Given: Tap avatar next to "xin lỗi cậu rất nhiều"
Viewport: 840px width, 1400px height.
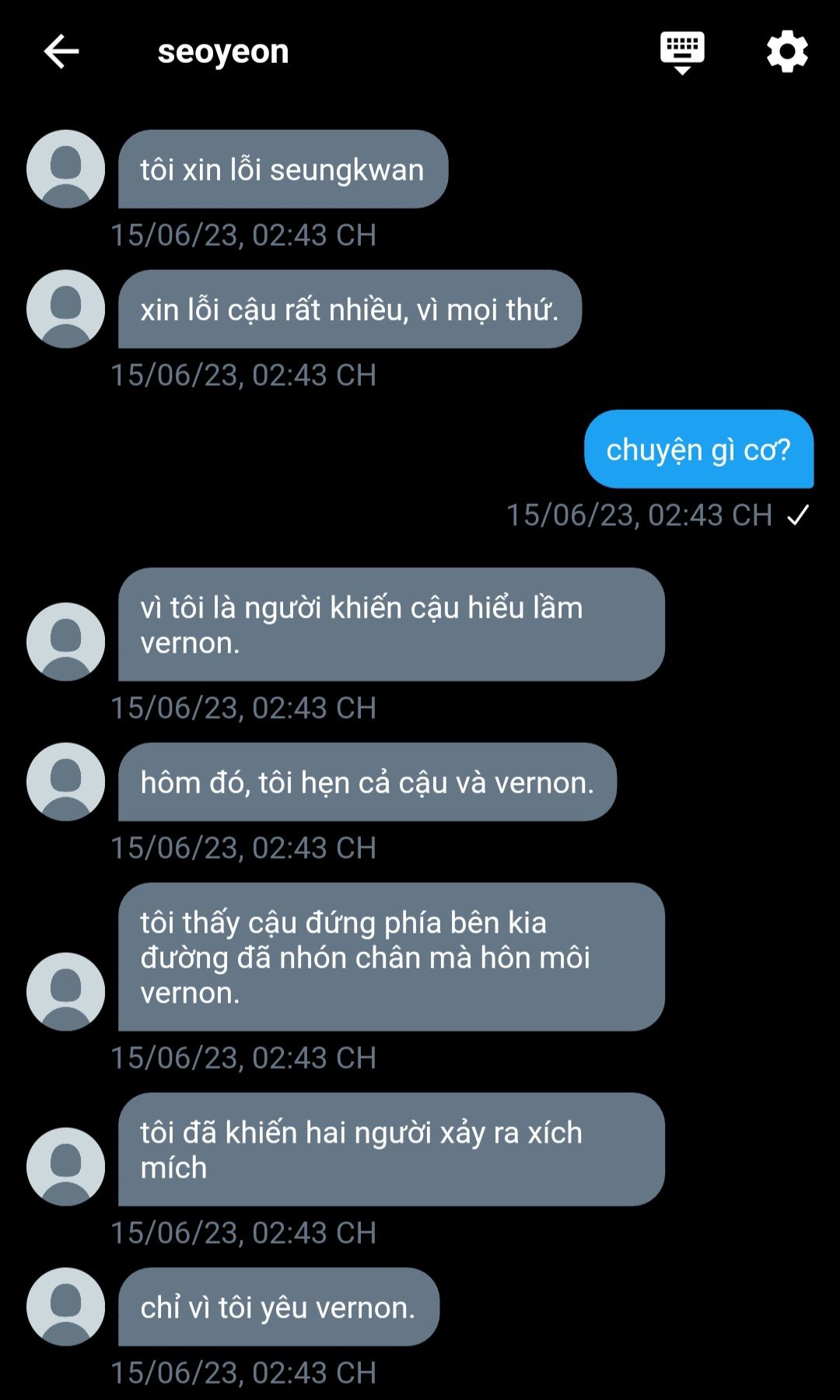Looking at the screenshot, I should tap(66, 309).
